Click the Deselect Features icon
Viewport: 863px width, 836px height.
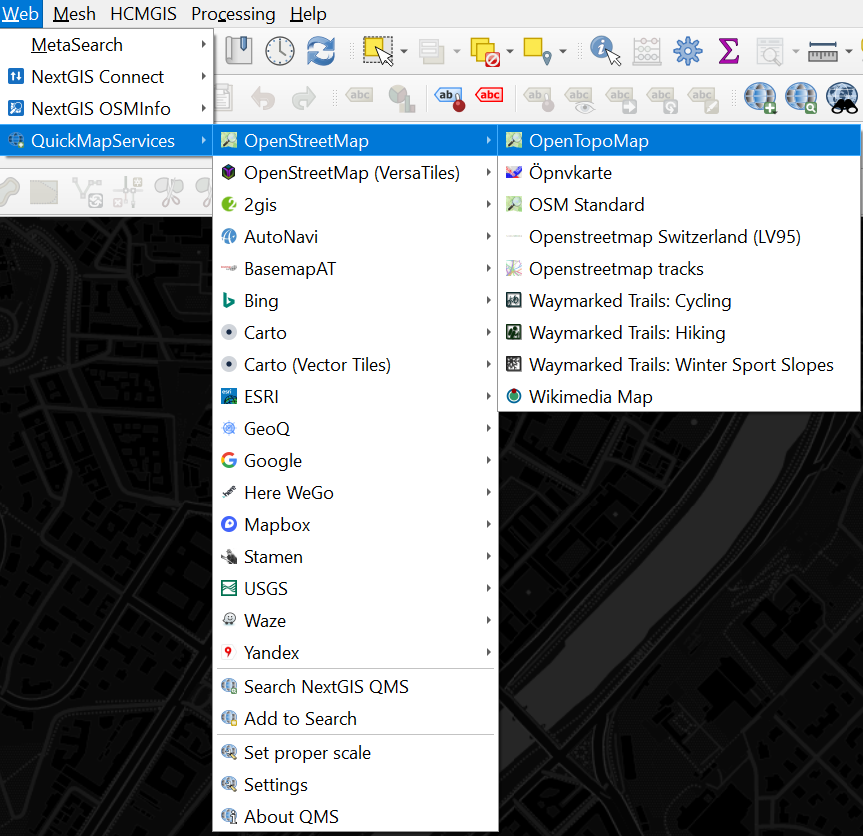[485, 50]
